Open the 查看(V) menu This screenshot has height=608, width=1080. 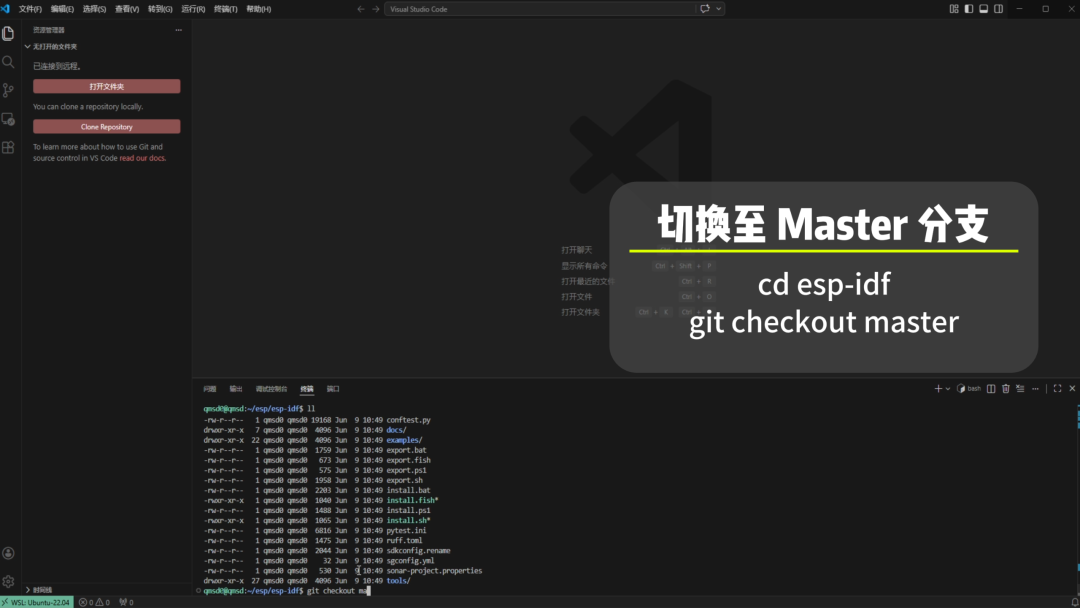[127, 9]
